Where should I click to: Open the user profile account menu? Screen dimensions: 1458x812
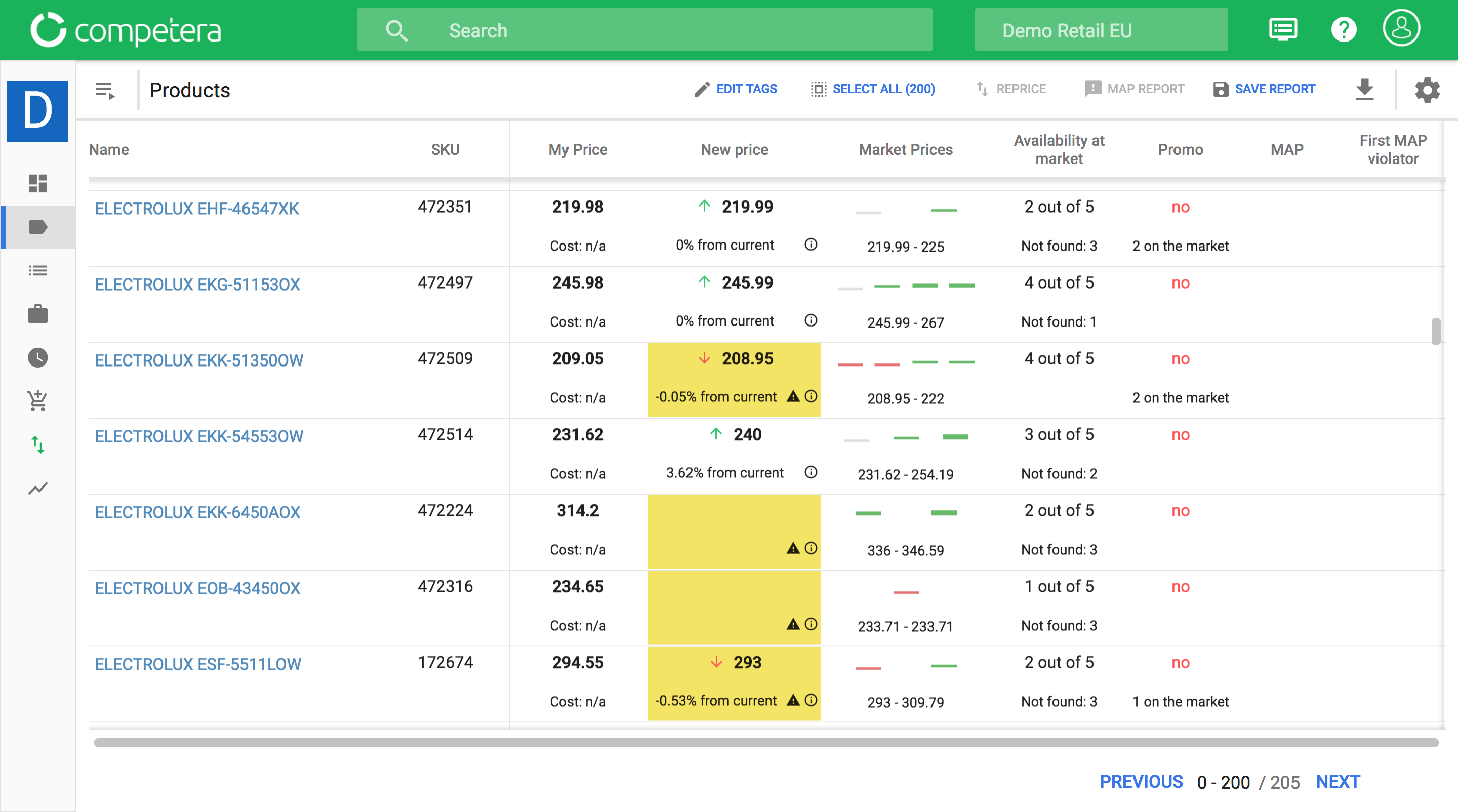point(1402,28)
